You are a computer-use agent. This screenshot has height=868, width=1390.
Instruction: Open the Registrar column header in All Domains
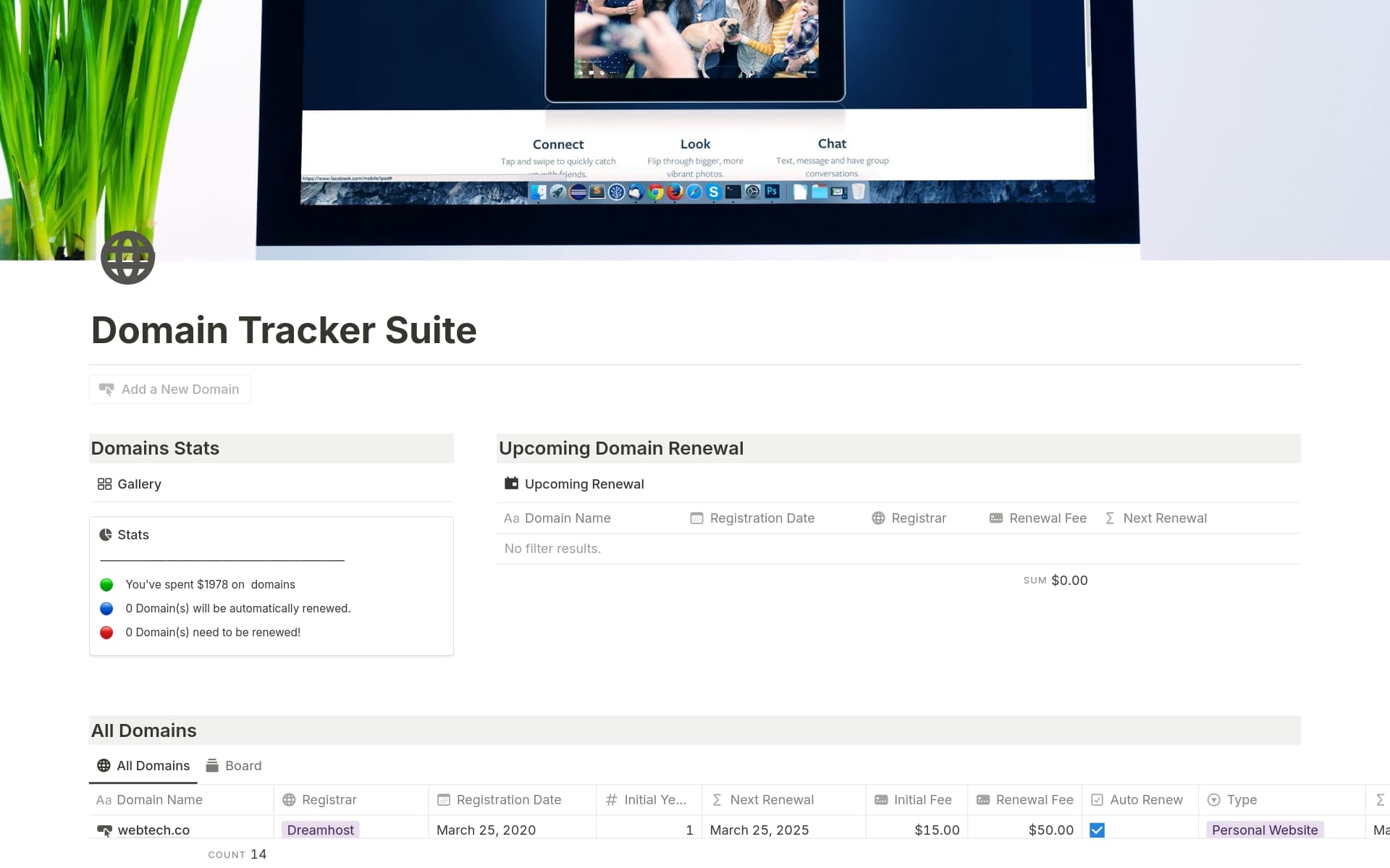[321, 800]
